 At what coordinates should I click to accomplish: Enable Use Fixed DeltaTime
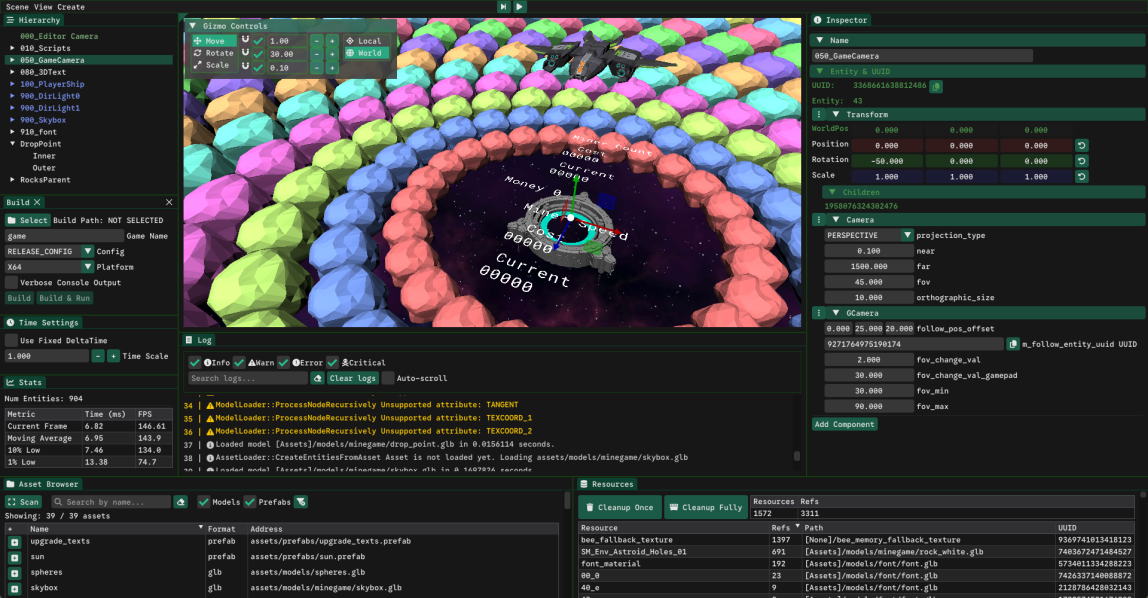tap(10, 339)
